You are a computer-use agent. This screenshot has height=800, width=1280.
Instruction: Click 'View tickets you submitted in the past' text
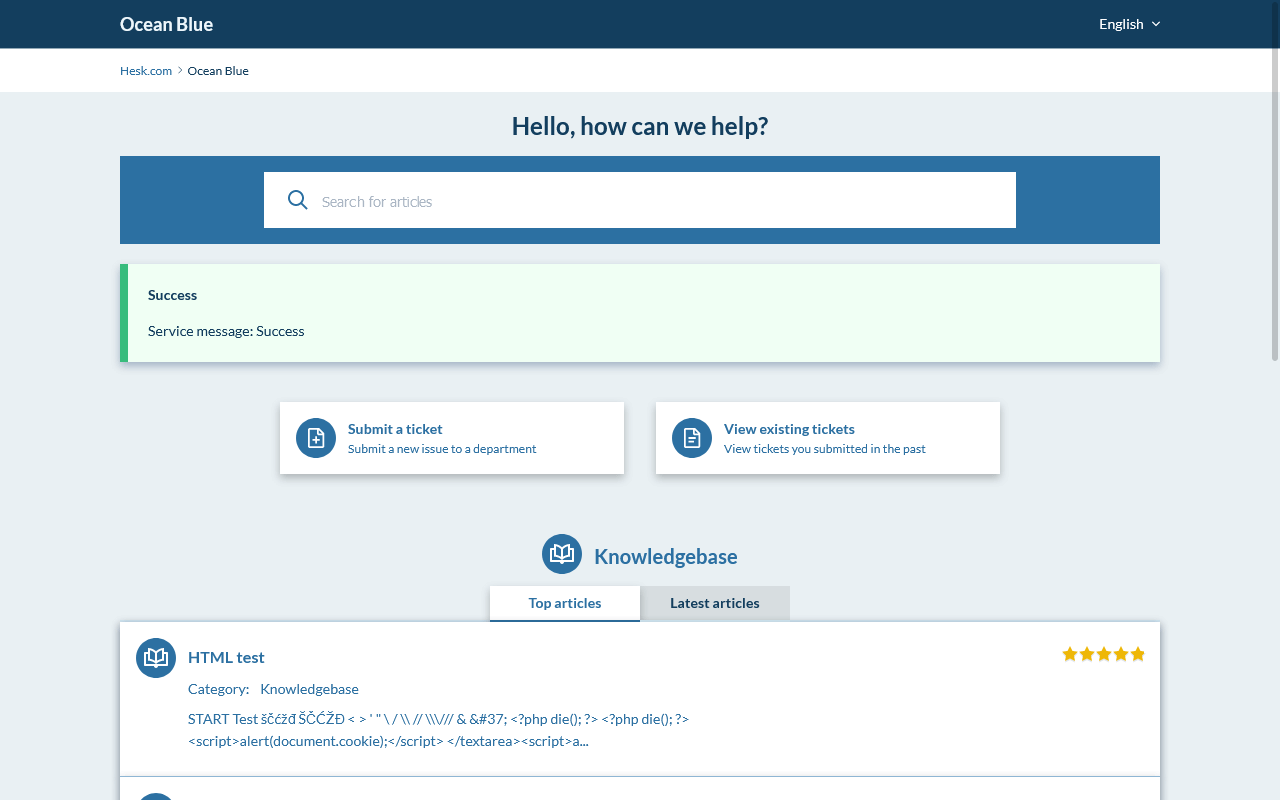[825, 449]
